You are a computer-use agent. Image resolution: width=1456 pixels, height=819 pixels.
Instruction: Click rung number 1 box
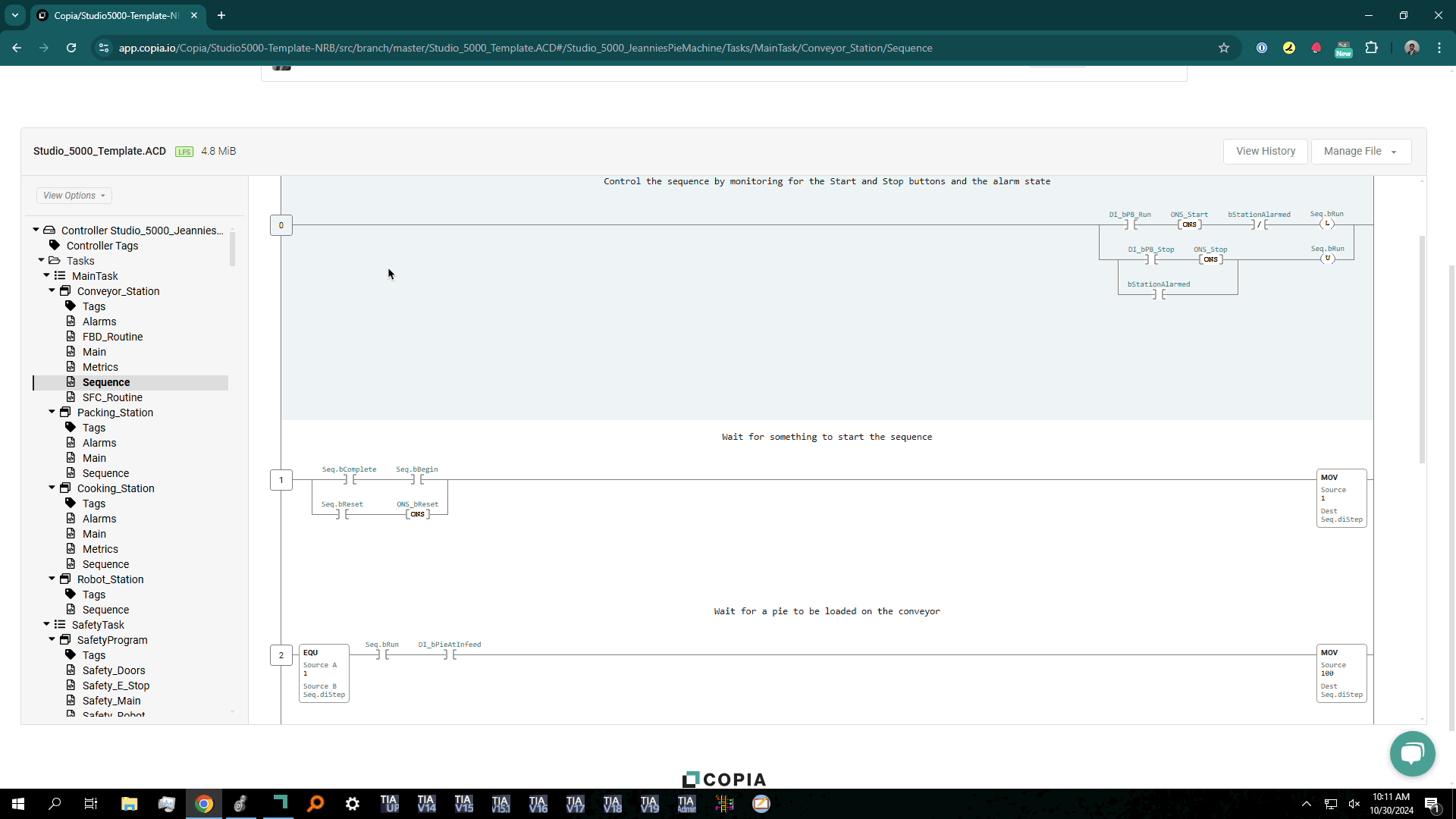pos(281,480)
